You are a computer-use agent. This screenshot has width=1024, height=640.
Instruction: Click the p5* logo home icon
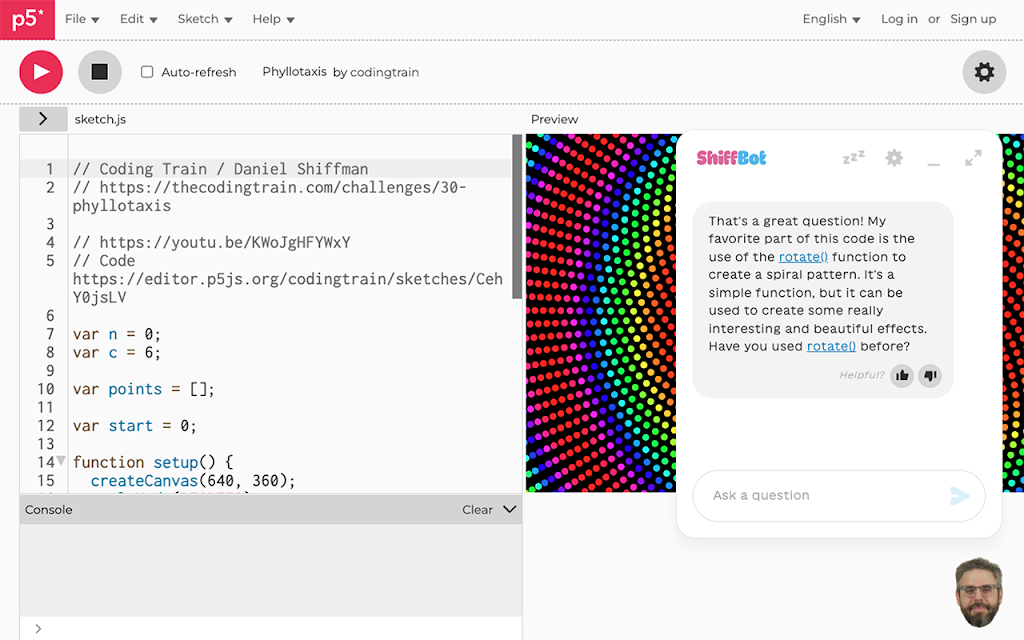[x=27, y=20]
